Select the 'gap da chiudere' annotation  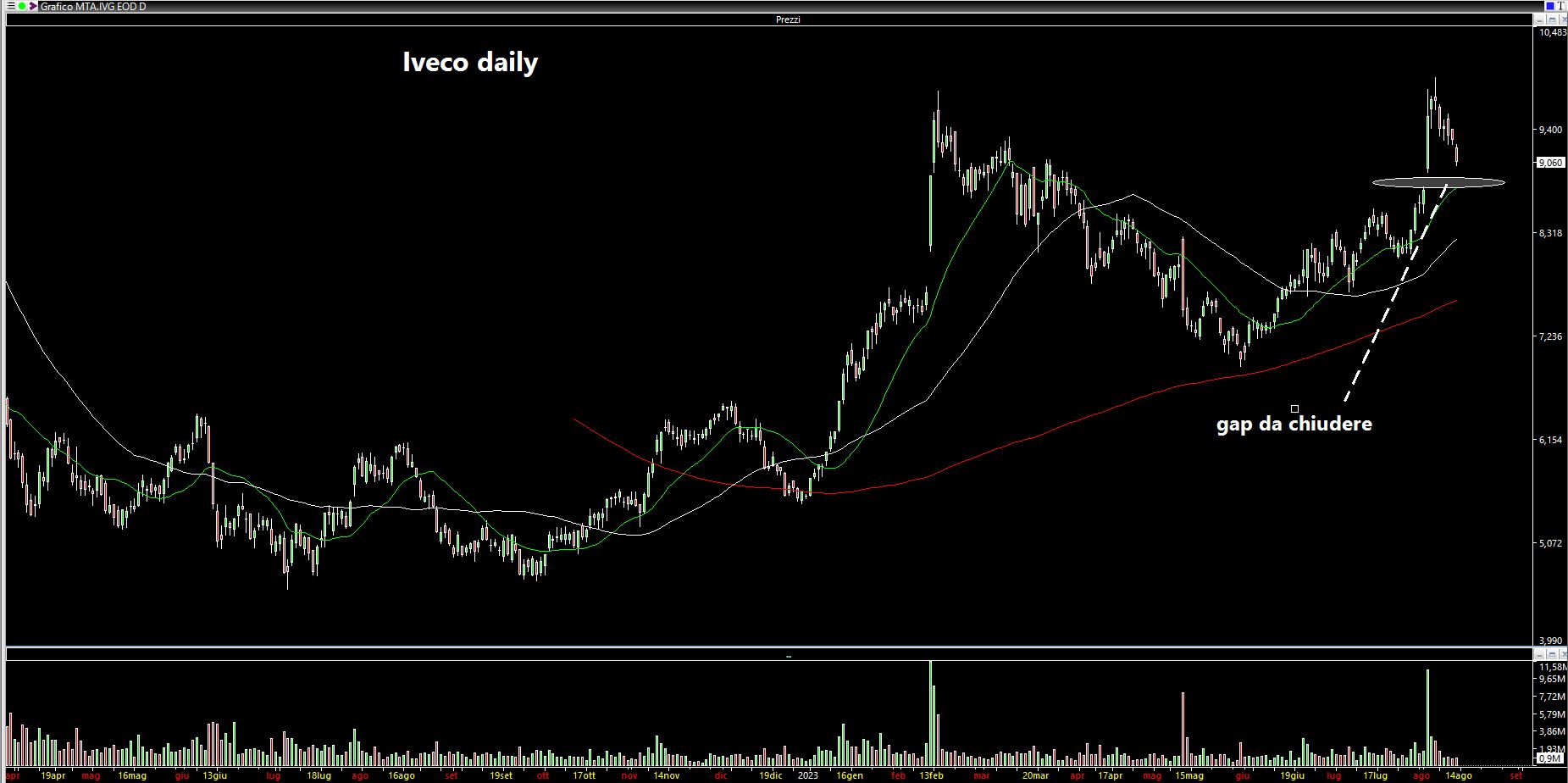pos(1294,424)
